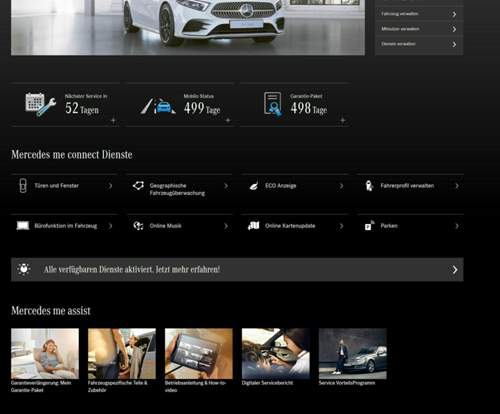Open Betriebsanleitung tablet thumbnail
This screenshot has height=414, width=500.
click(199, 353)
